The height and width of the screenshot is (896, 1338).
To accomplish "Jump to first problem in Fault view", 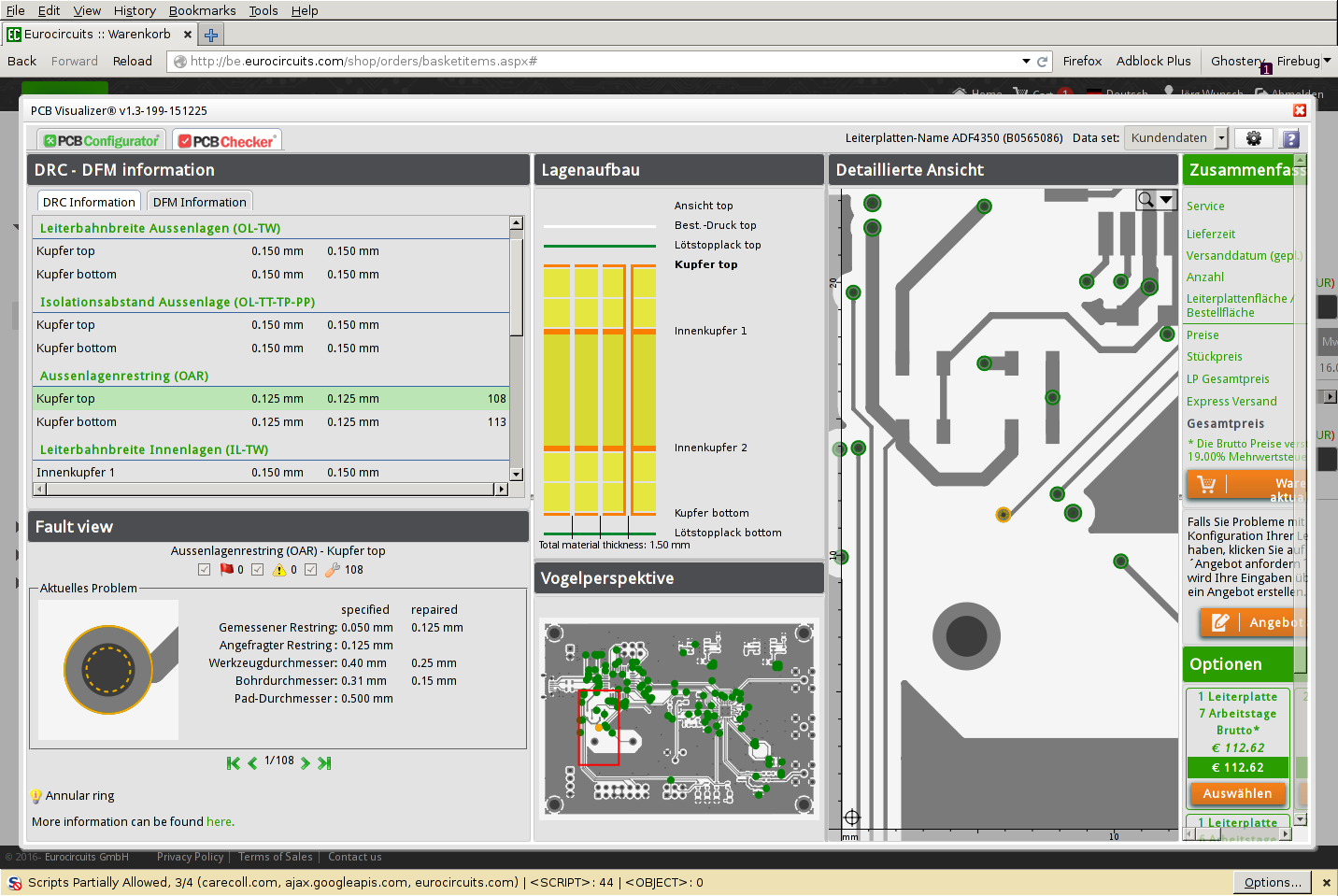I will point(234,763).
